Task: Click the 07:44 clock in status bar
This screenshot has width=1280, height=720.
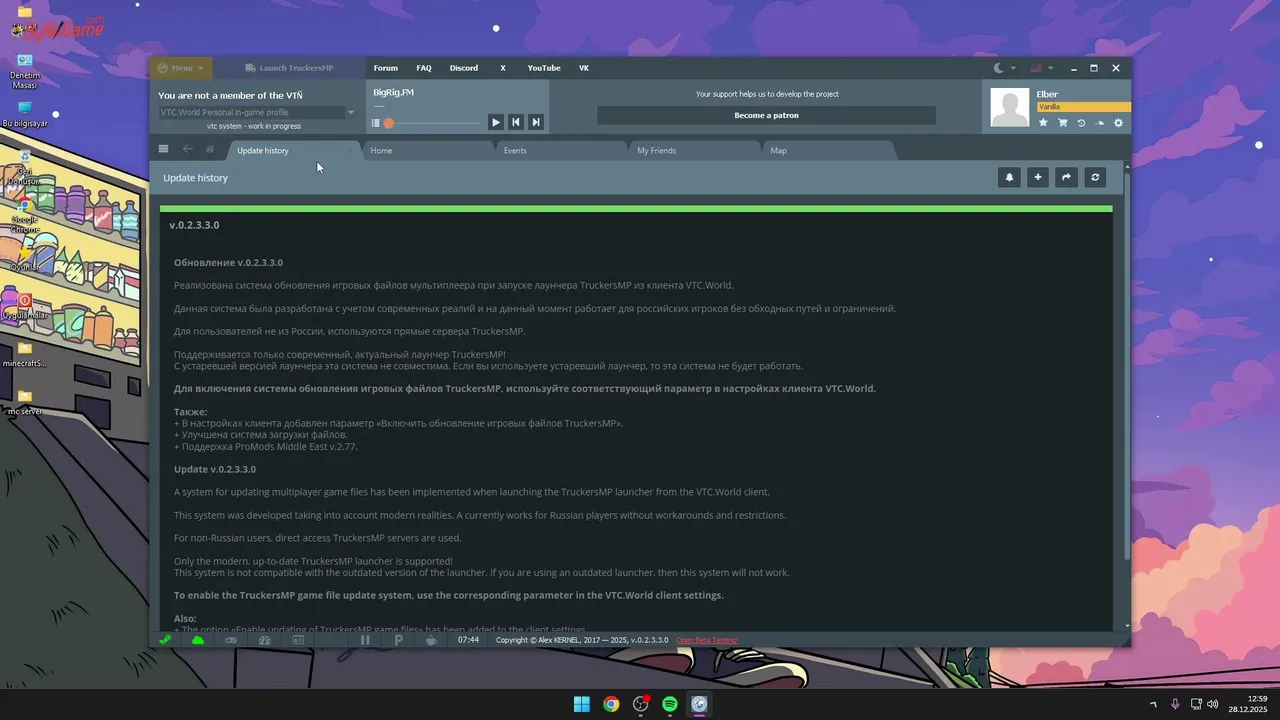Action: pos(468,640)
